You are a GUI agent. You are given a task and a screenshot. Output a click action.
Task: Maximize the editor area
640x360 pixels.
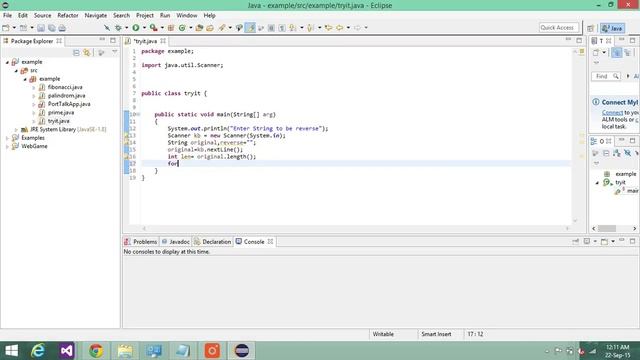[x=579, y=40]
